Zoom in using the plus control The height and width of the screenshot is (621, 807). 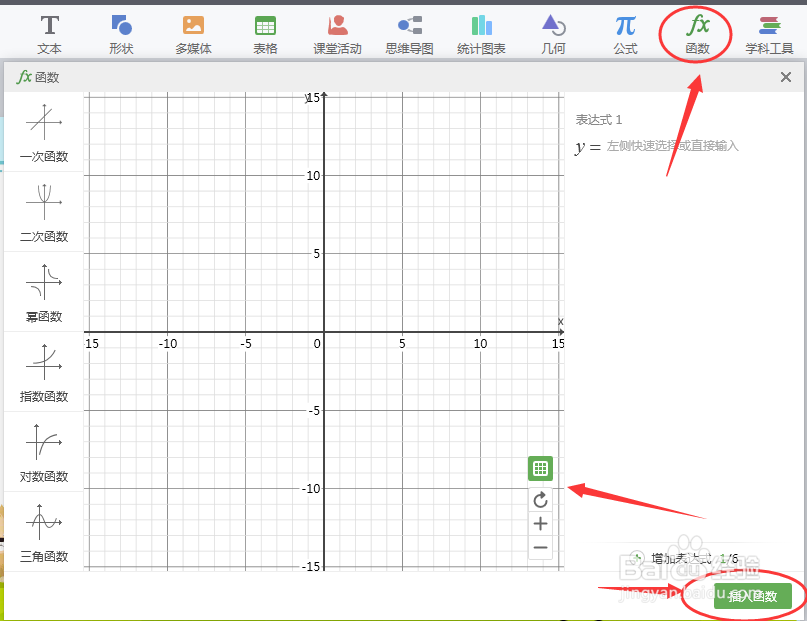[x=540, y=523]
